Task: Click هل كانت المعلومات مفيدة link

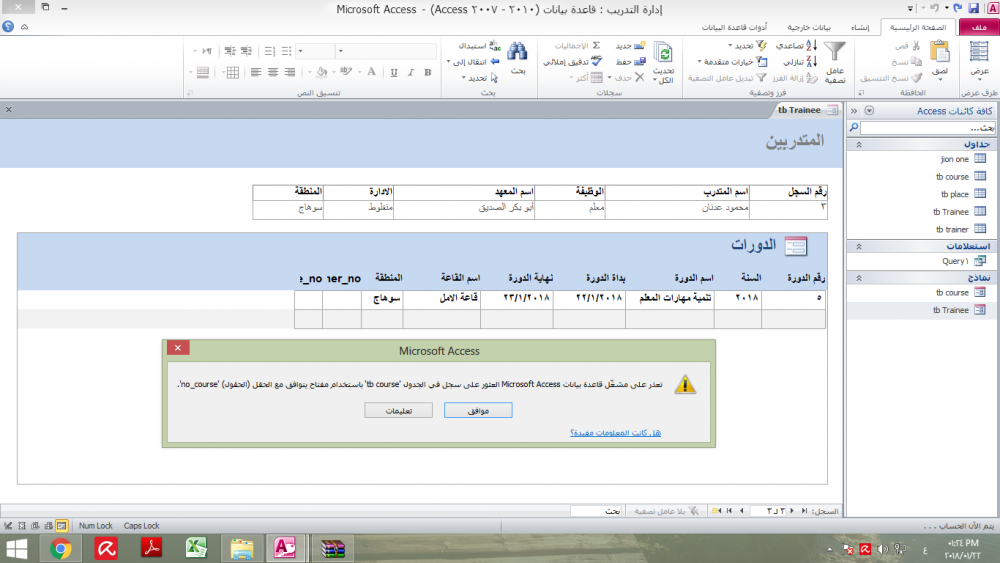Action: click(615, 433)
